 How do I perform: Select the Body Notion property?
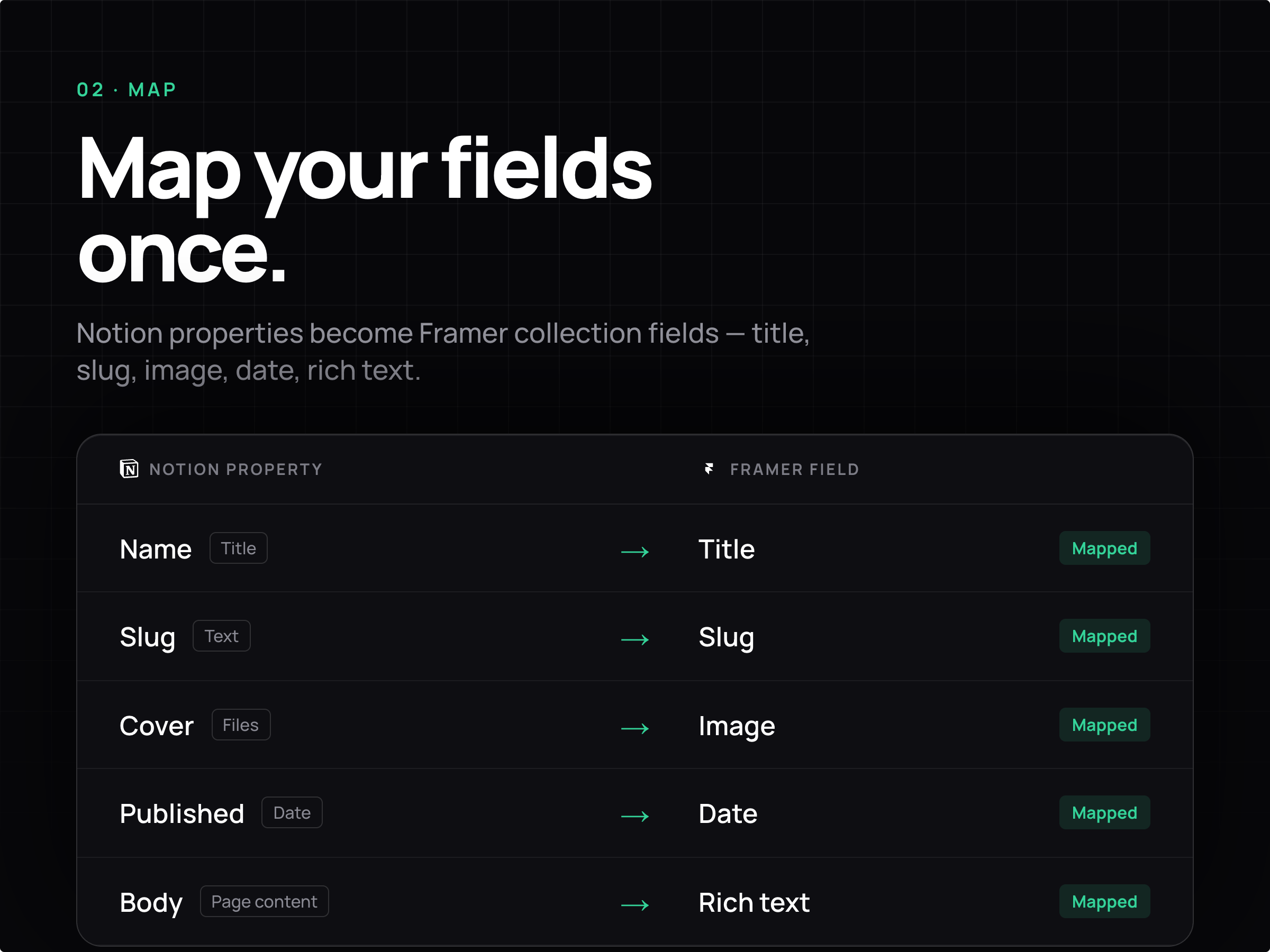pyautogui.click(x=151, y=903)
